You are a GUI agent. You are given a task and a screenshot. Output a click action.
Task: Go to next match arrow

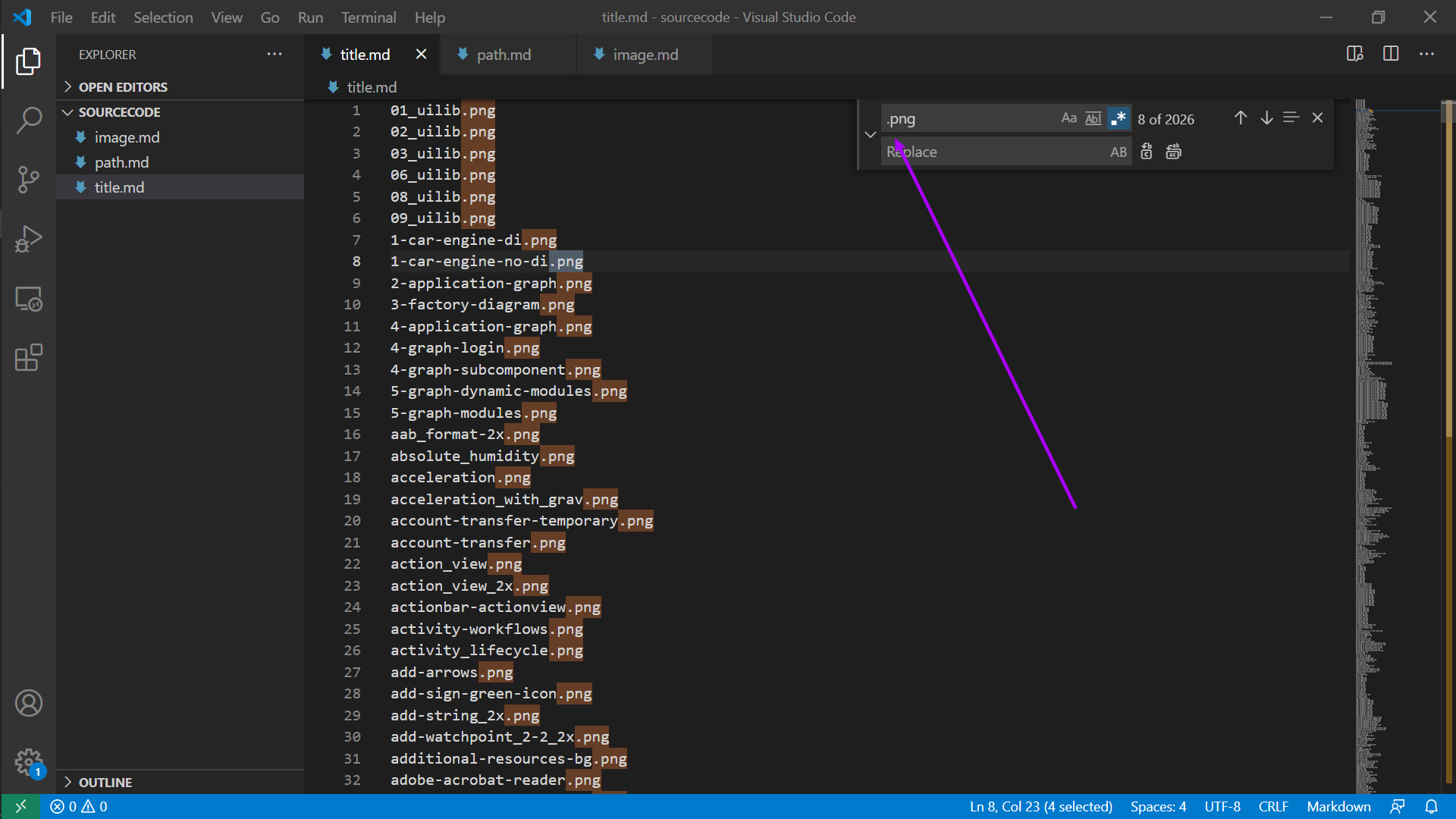1266,118
